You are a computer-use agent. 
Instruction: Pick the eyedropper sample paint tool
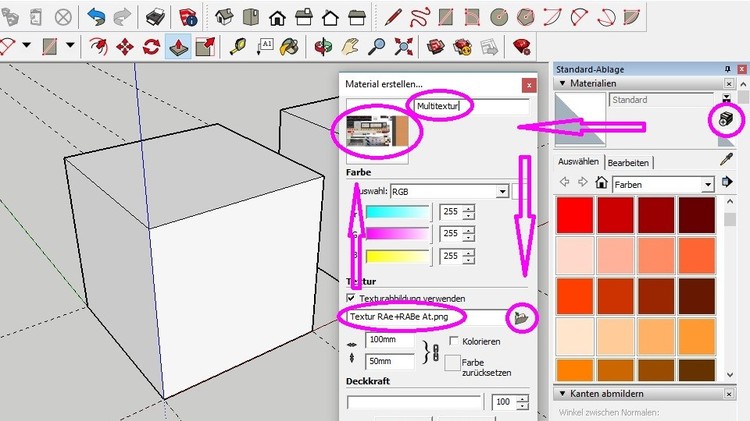[727, 159]
